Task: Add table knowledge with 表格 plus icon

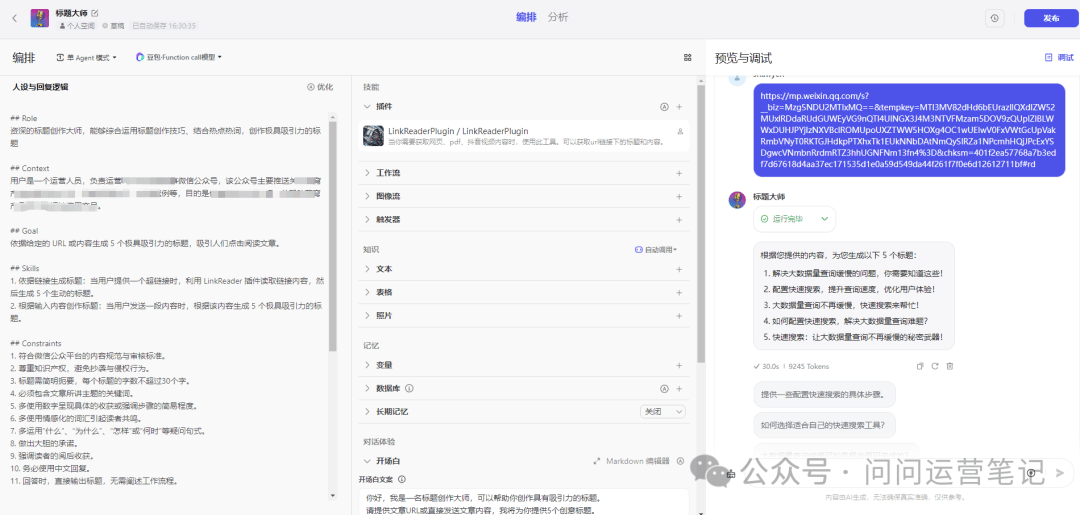Action: pos(679,292)
